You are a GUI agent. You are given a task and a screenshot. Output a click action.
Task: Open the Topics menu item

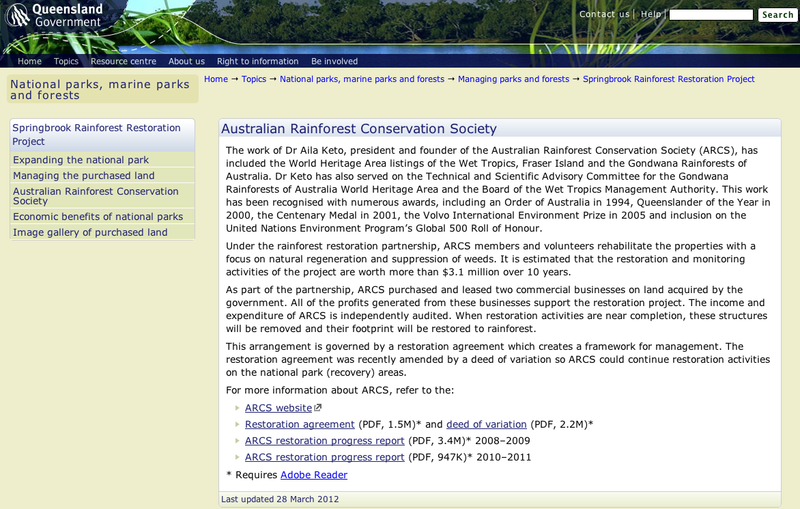tap(66, 61)
